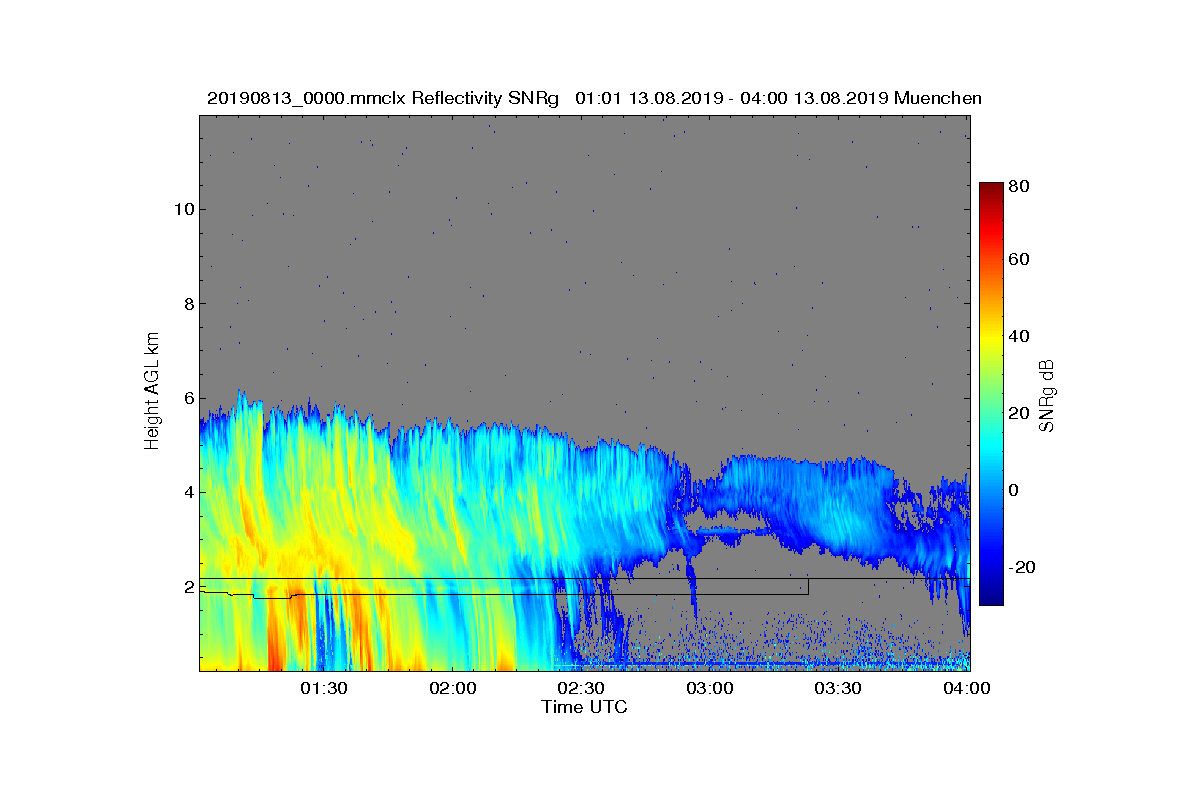Click the height tick label '8'
The height and width of the screenshot is (800, 1200).
(188, 304)
